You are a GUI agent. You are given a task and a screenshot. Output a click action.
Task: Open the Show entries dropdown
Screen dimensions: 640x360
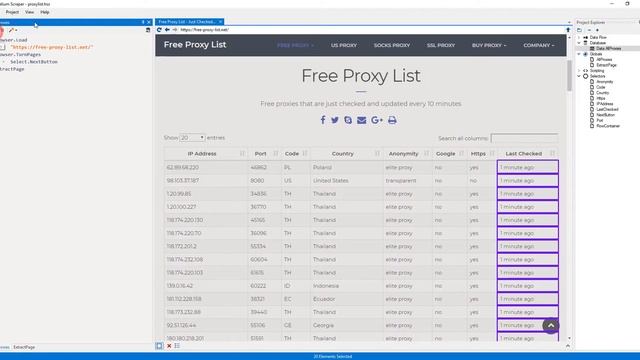pyautogui.click(x=192, y=138)
